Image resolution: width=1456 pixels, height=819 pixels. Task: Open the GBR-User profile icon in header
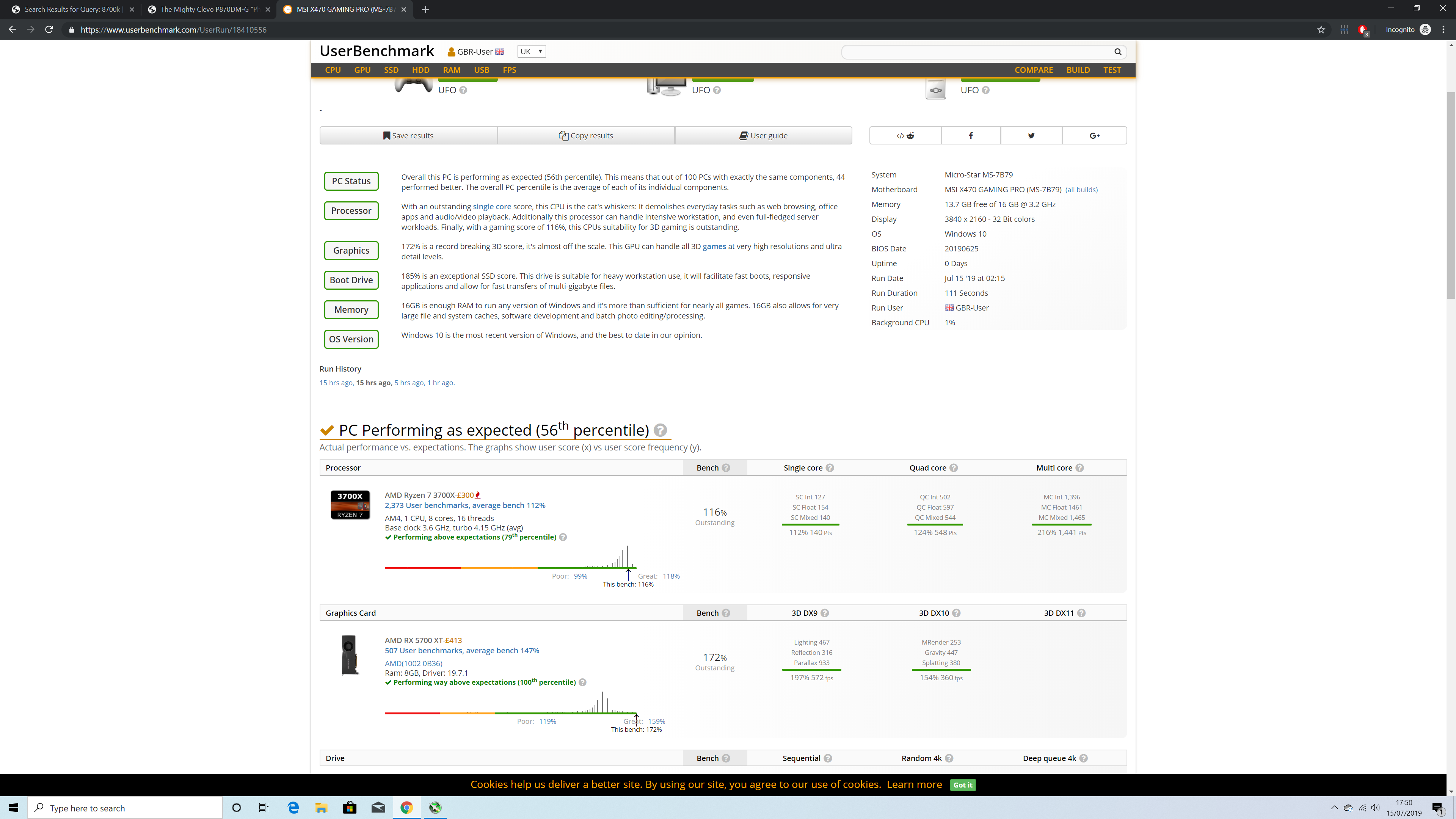point(451,52)
